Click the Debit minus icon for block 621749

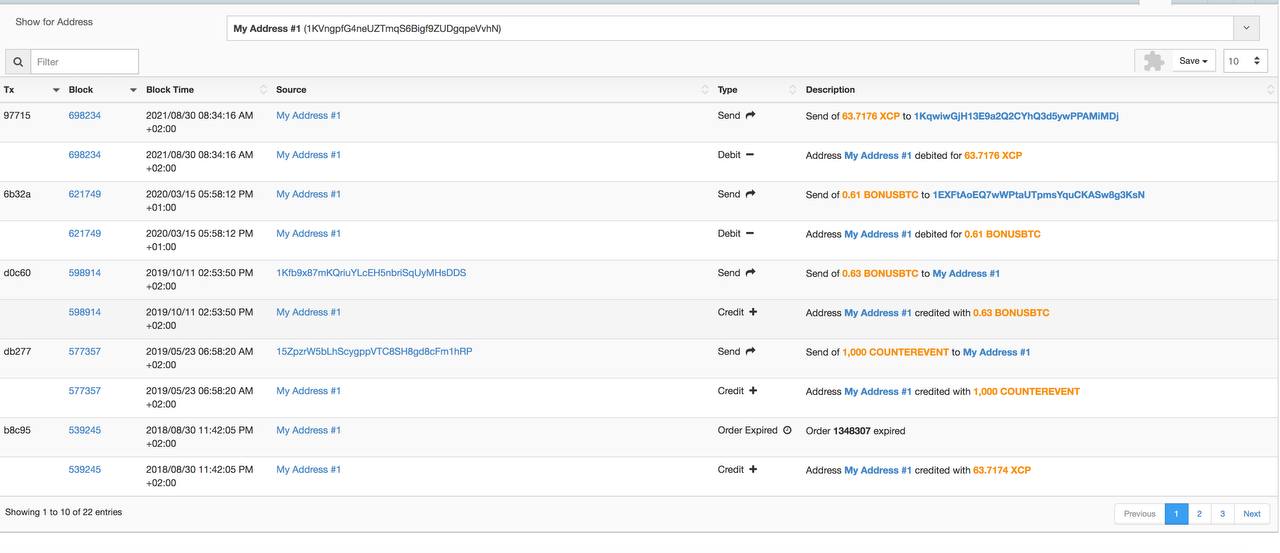(x=750, y=234)
